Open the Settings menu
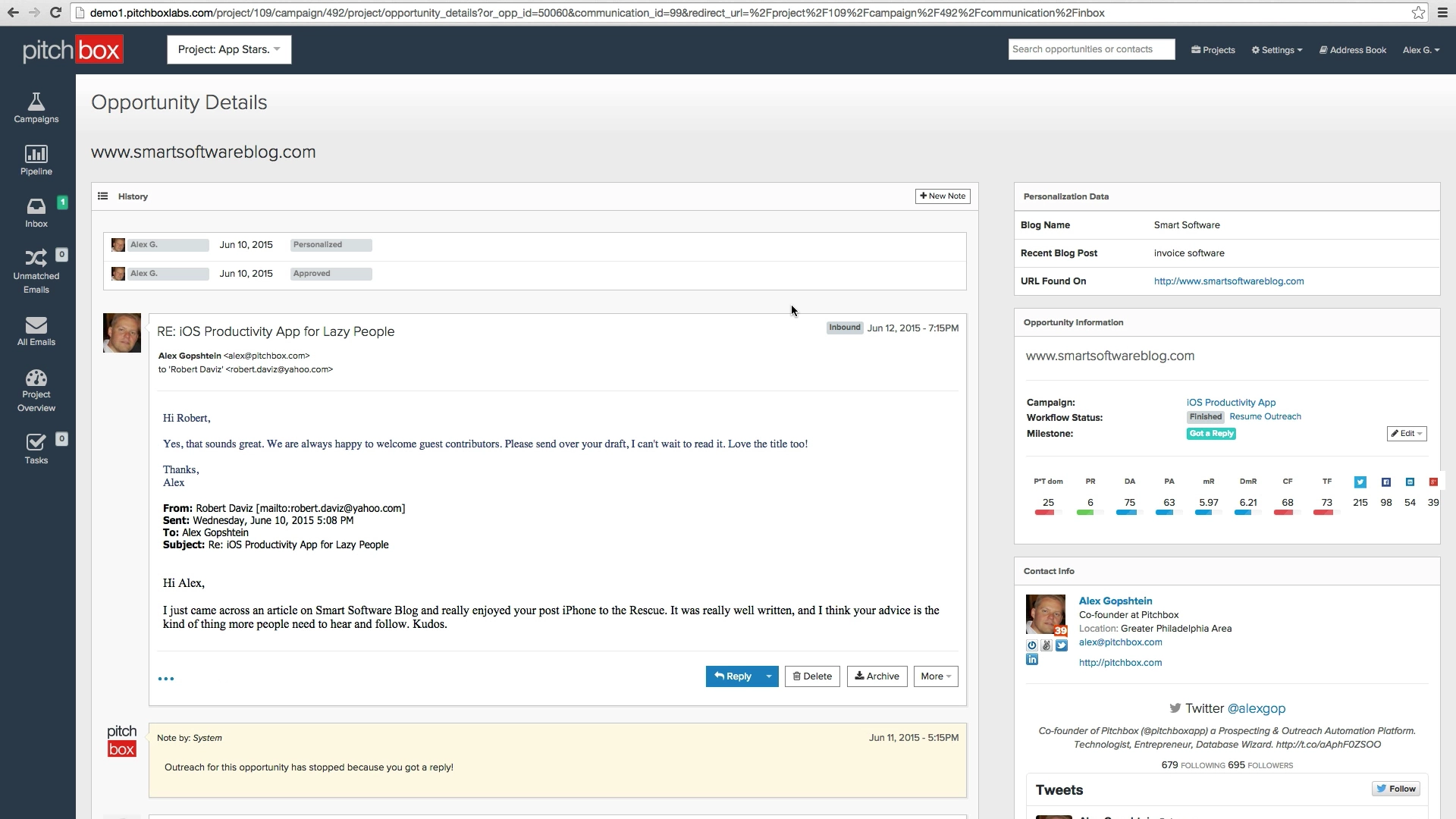This screenshot has height=819, width=1456. click(x=1277, y=50)
